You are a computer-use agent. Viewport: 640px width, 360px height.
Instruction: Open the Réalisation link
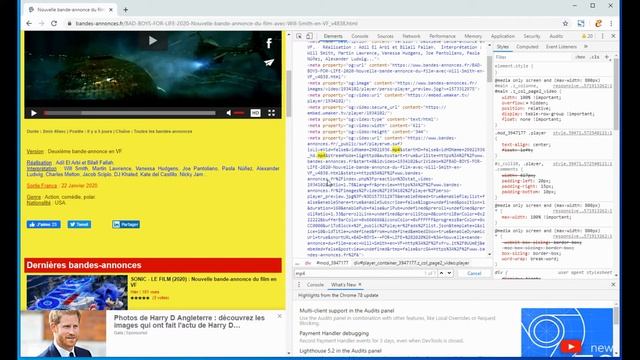point(39,162)
